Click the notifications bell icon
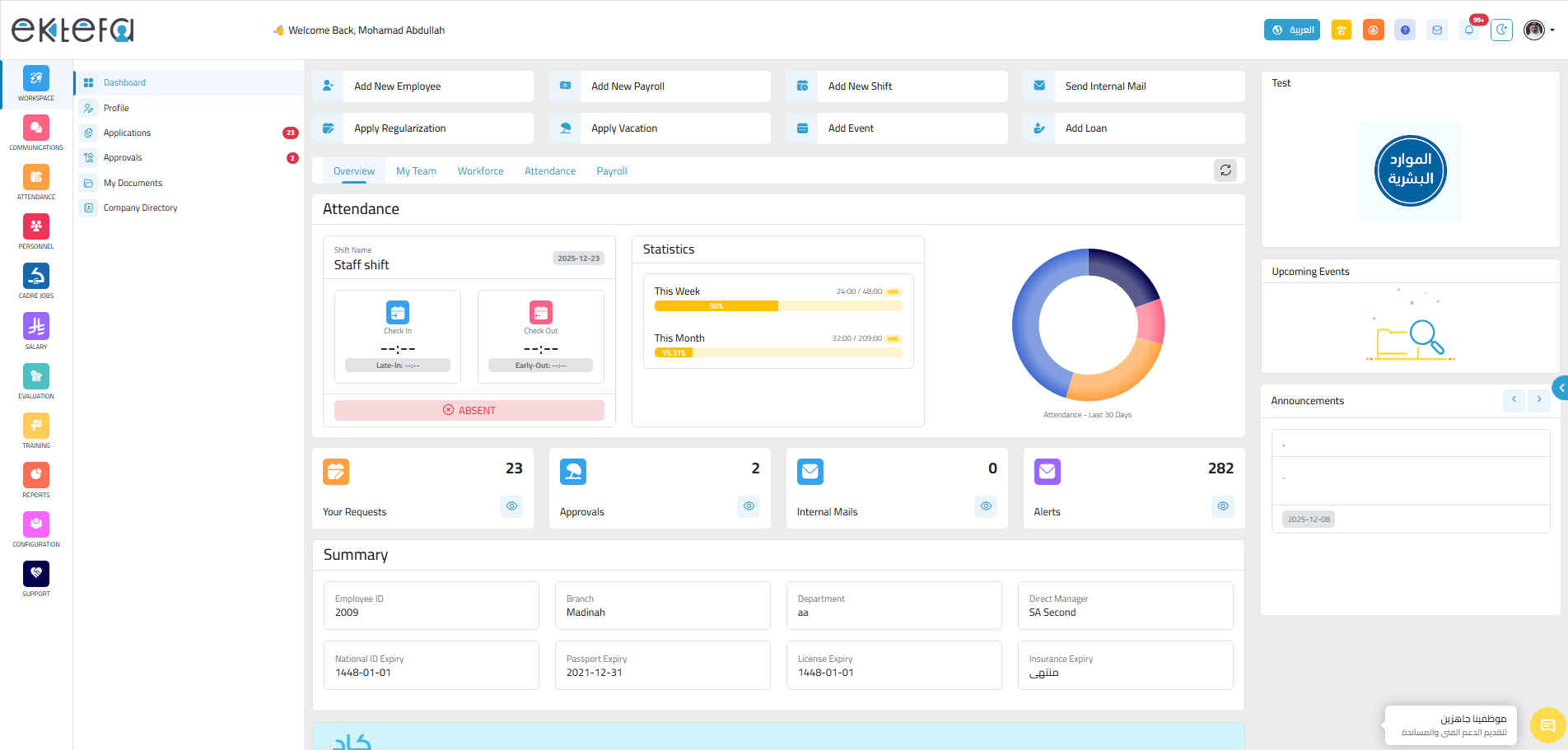 tap(1469, 30)
